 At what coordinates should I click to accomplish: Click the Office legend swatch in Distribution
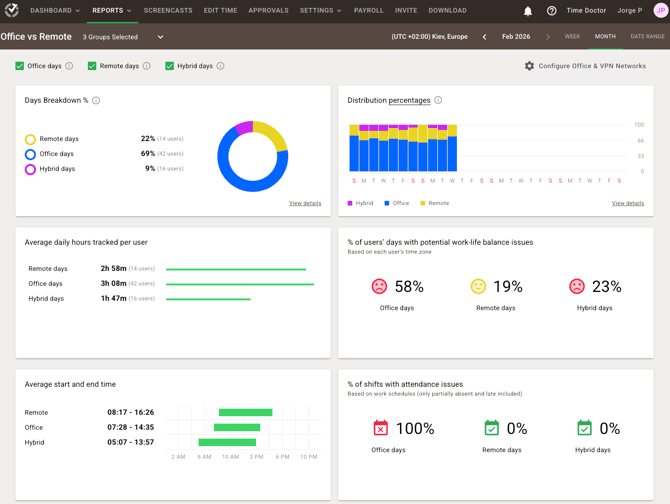coord(387,203)
